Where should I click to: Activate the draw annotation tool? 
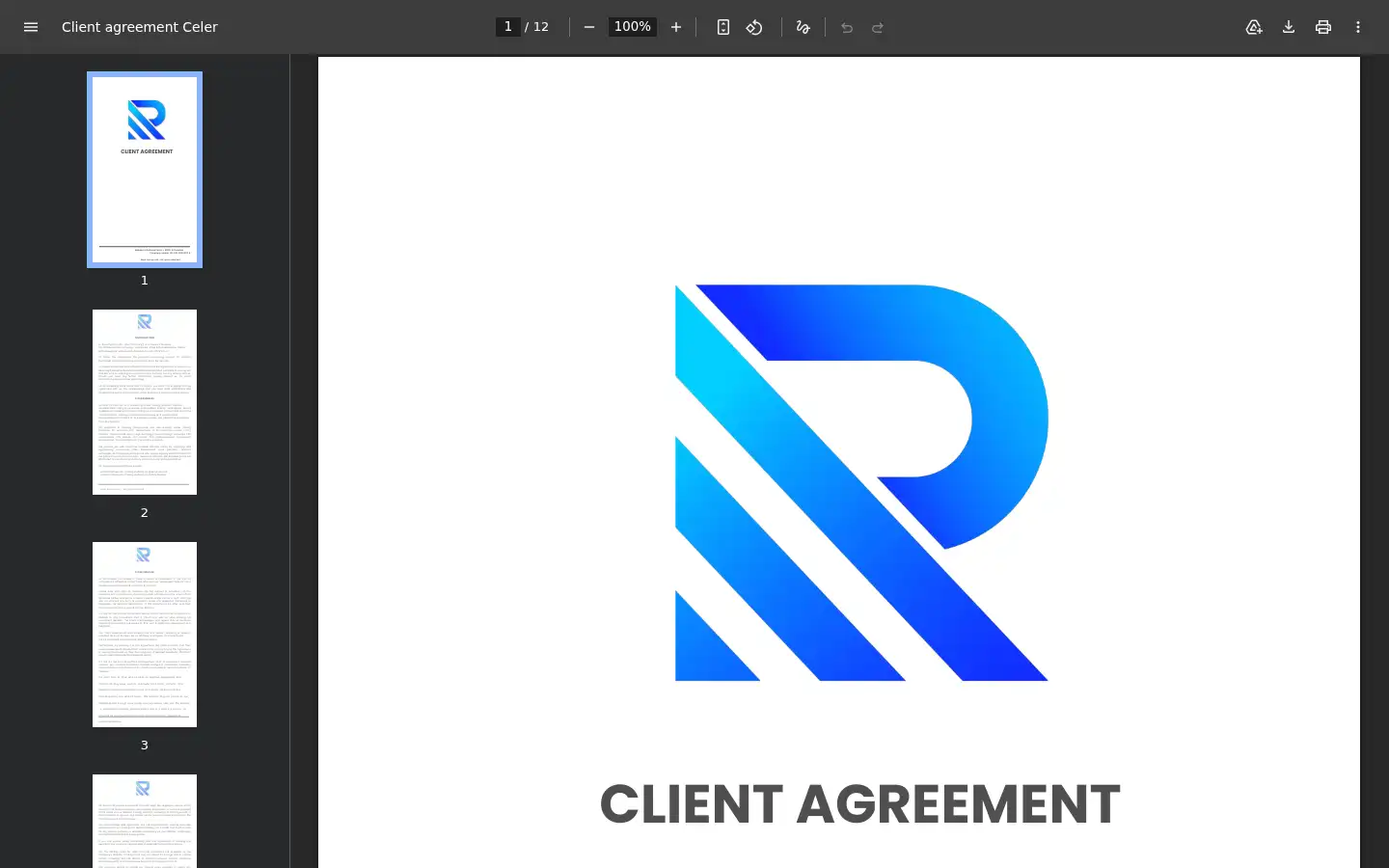tap(803, 27)
